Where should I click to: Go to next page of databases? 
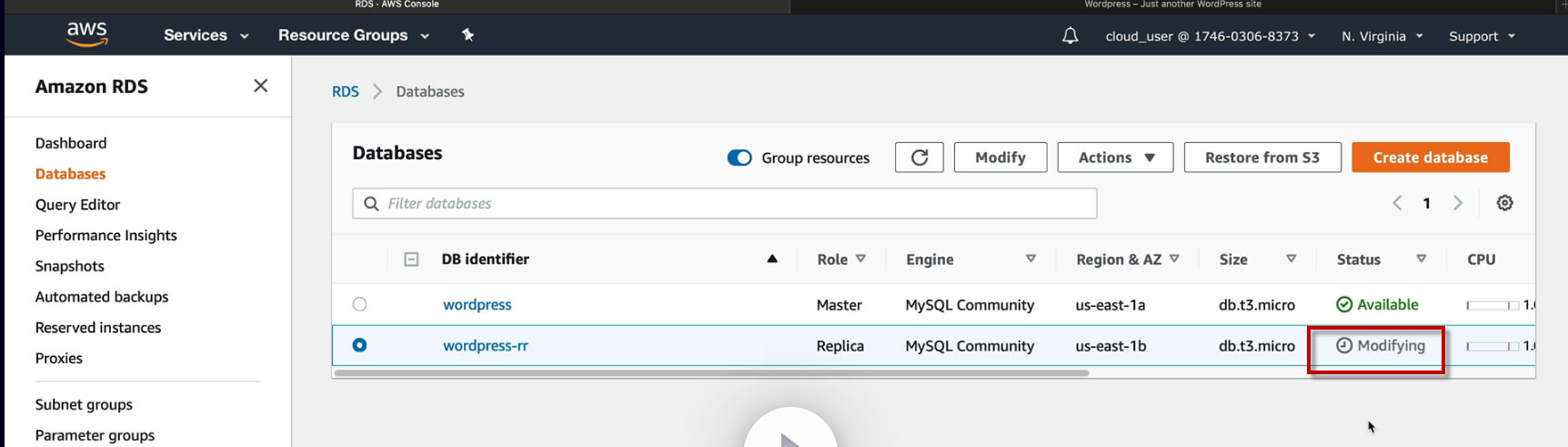click(x=1457, y=203)
